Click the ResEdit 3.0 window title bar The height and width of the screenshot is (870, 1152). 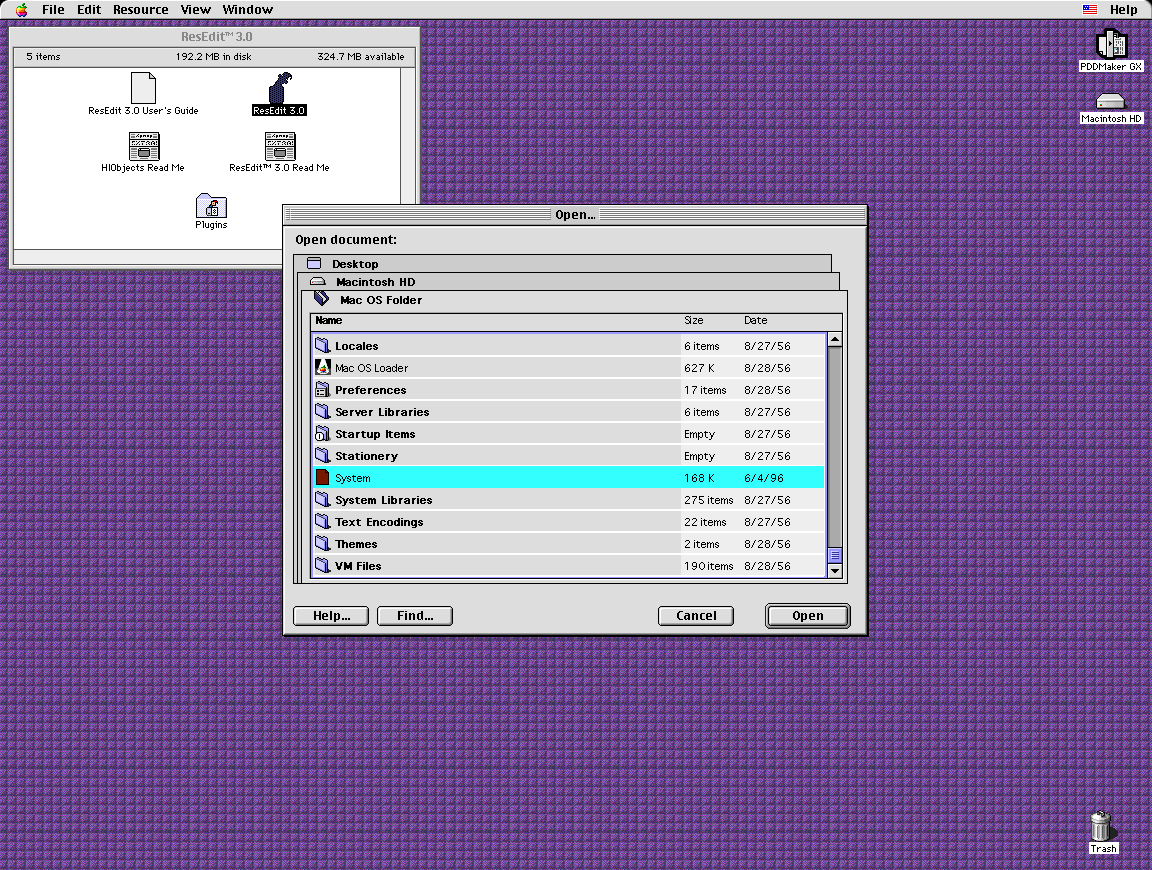215,37
